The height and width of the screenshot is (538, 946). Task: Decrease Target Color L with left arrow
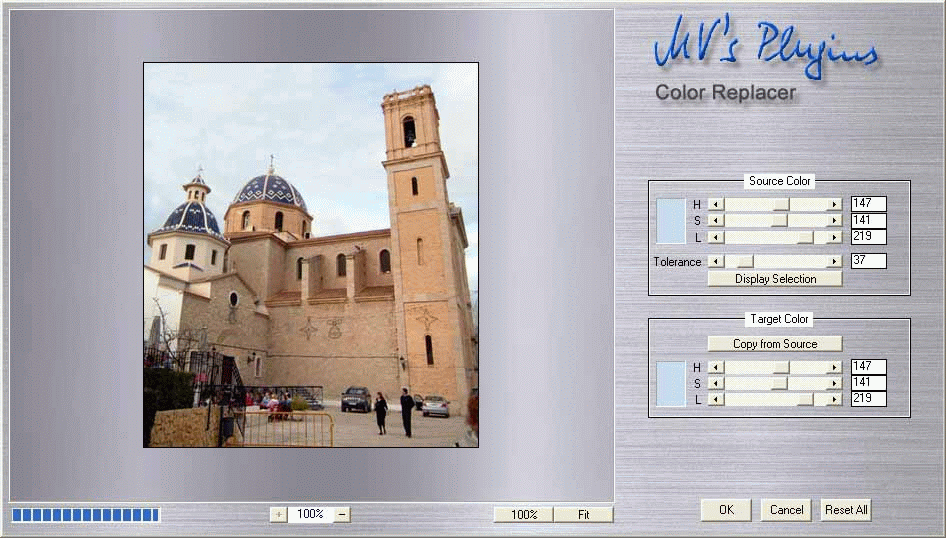pyautogui.click(x=716, y=399)
